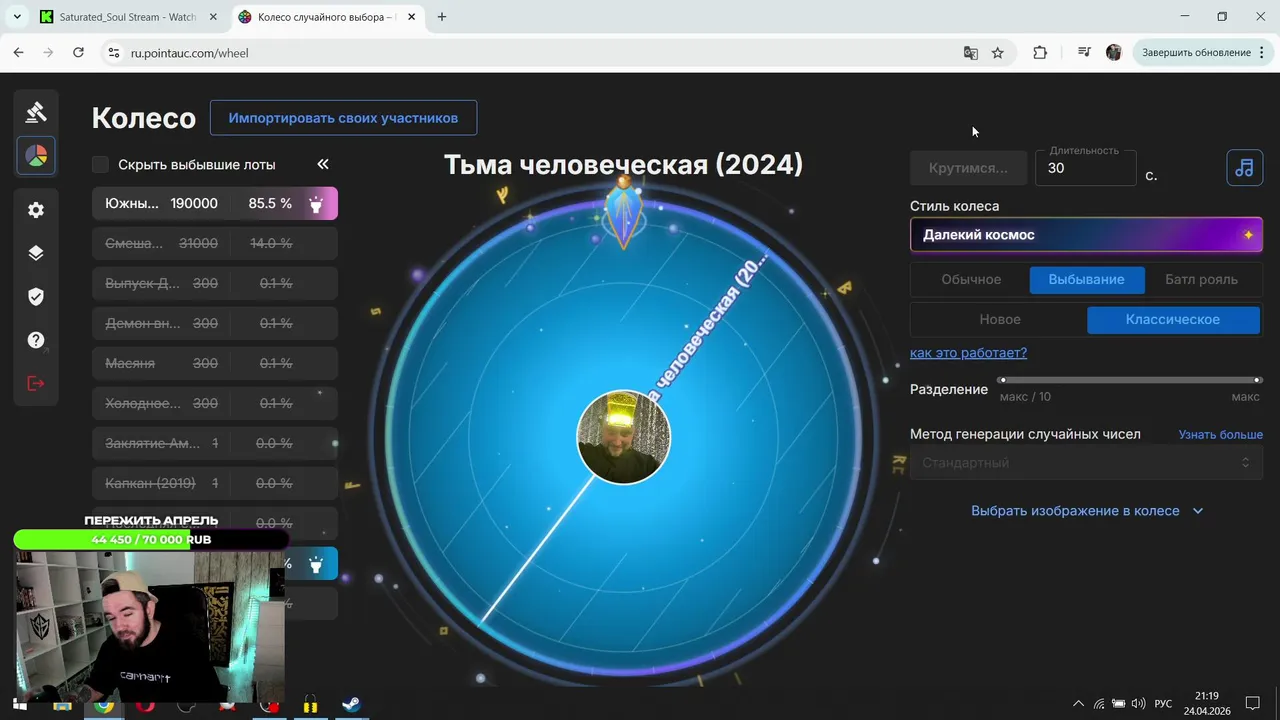Viewport: 1280px width, 720px height.
Task: Select the Холодное... lot row
Action: point(215,404)
